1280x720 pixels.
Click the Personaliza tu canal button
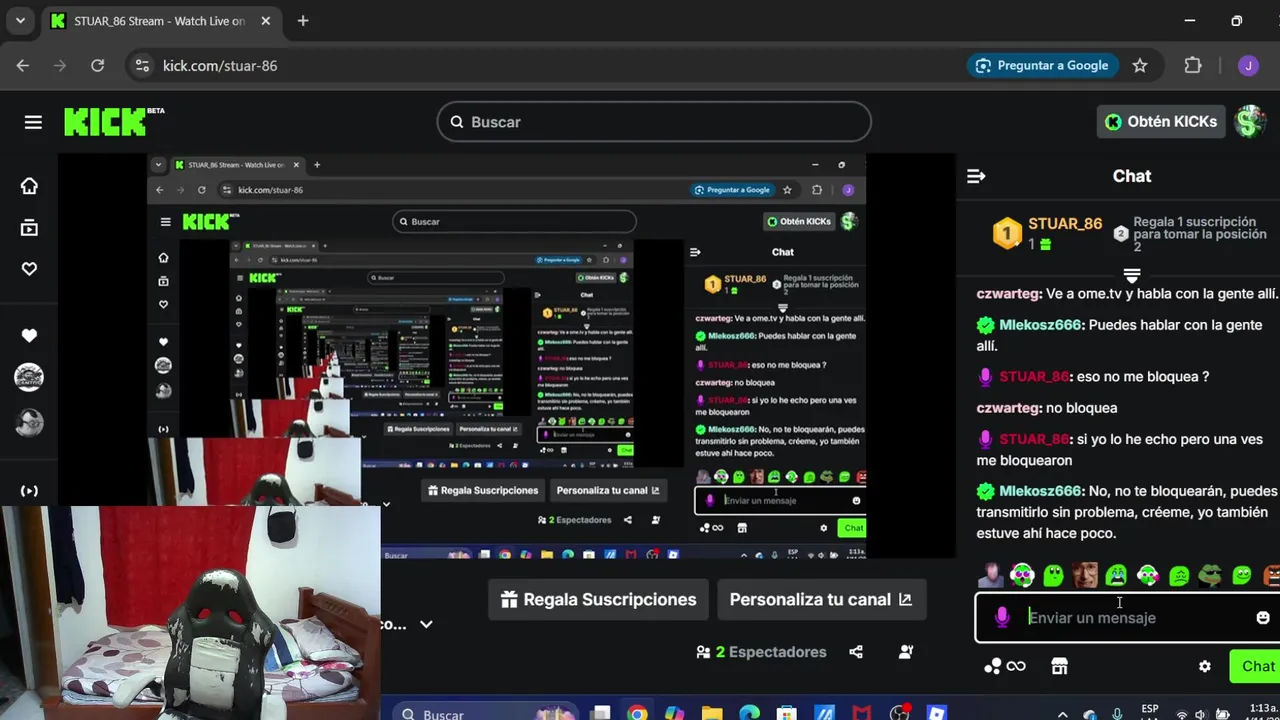[x=821, y=600]
